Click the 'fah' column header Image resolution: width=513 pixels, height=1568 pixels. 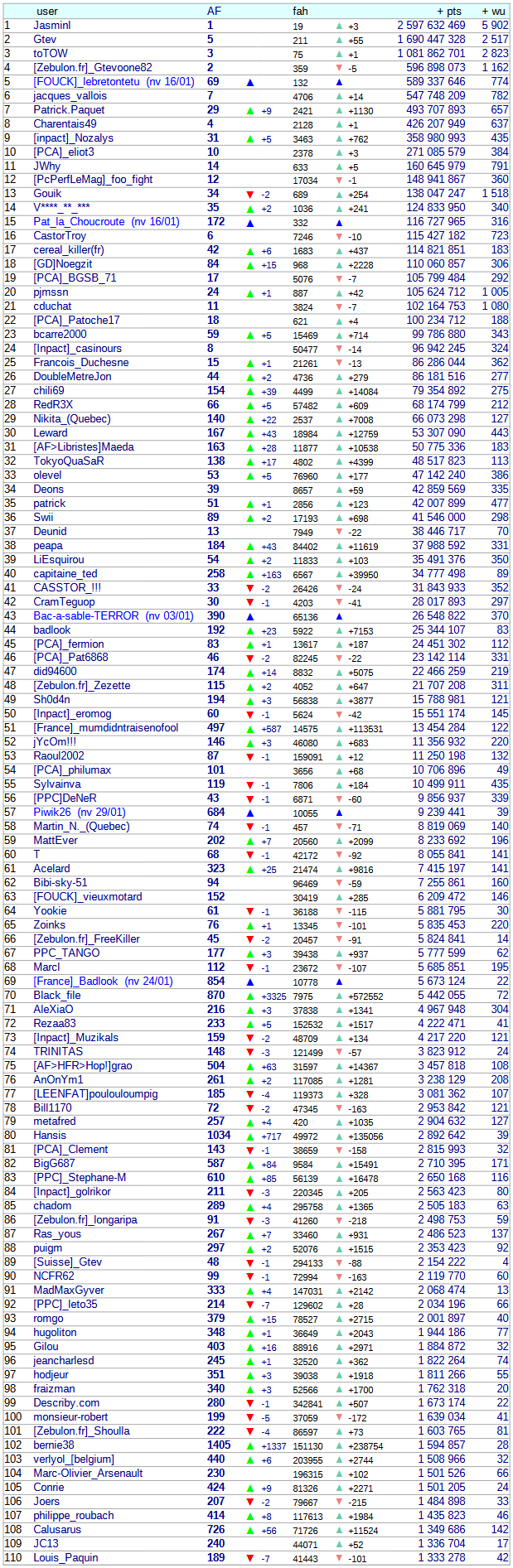click(x=300, y=12)
